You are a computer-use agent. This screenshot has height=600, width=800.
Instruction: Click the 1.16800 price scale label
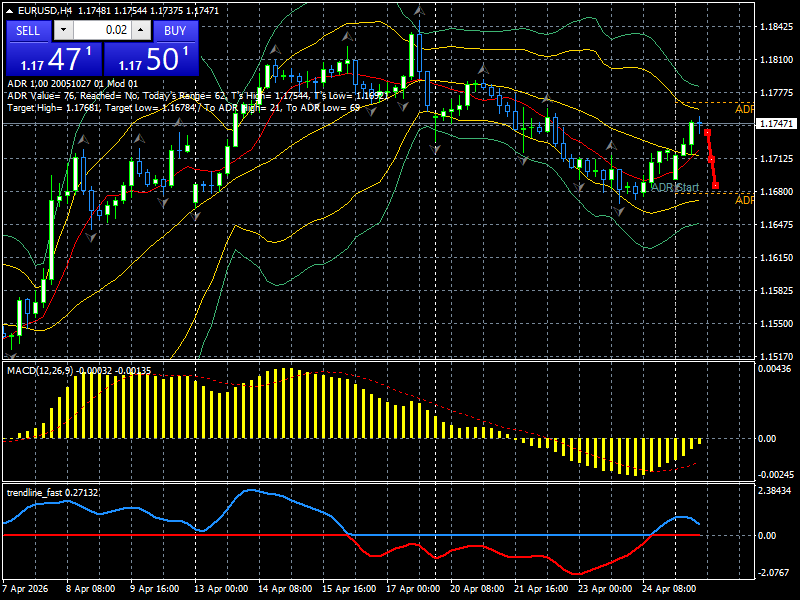click(776, 192)
